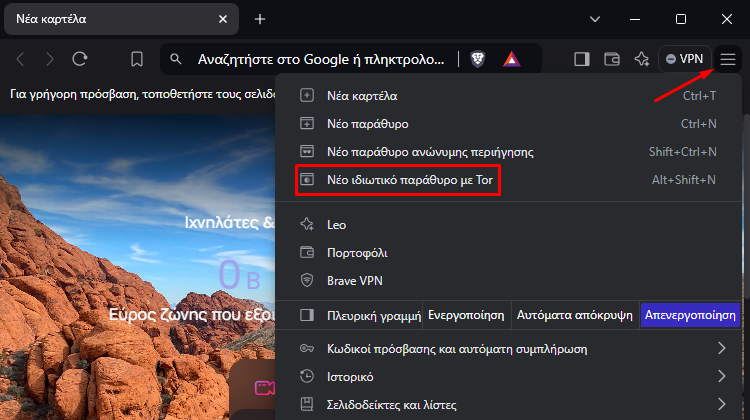This screenshot has height=420, width=750.
Task: Click the address bar search field
Action: pos(320,59)
